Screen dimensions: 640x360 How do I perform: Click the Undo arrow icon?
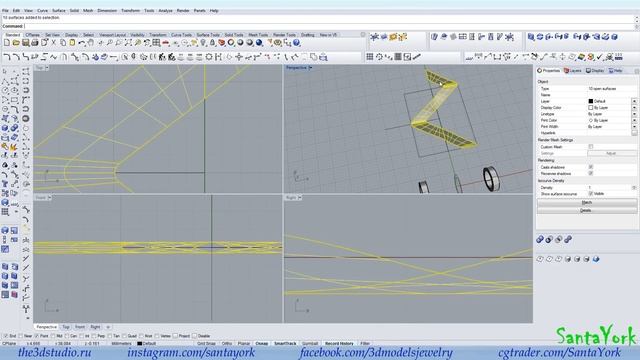(82, 43)
